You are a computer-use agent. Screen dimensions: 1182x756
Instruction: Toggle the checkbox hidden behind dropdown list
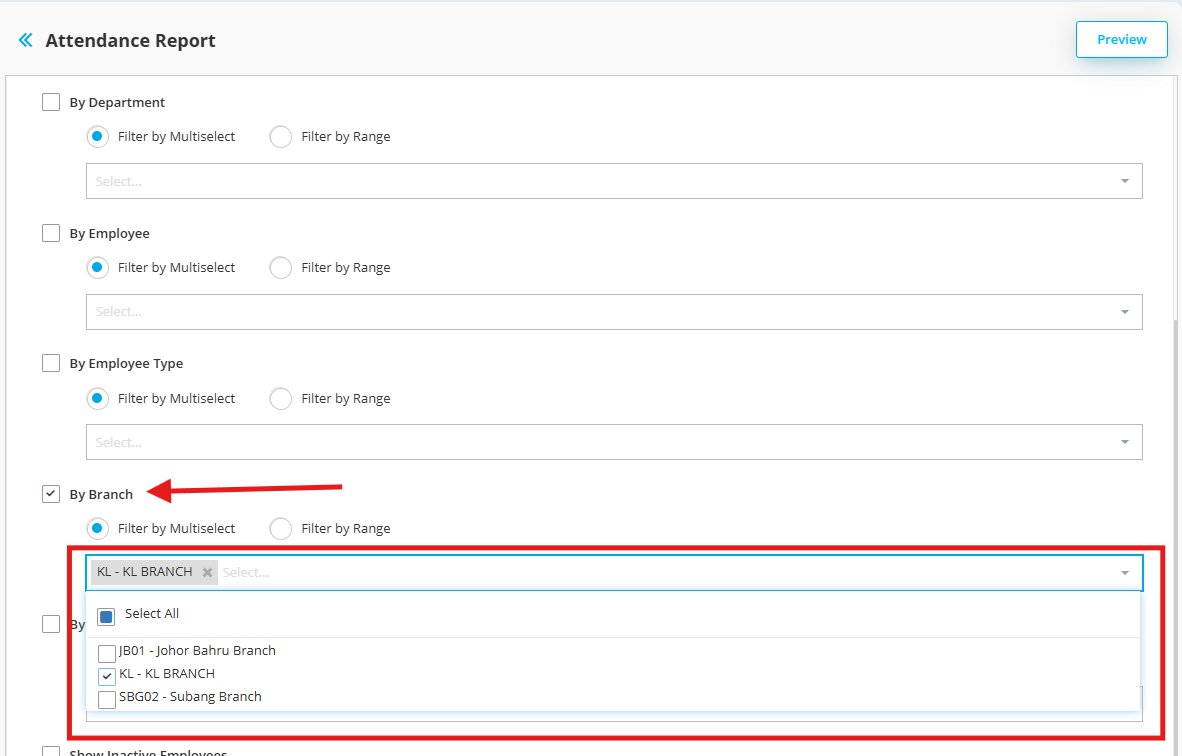tap(51, 624)
